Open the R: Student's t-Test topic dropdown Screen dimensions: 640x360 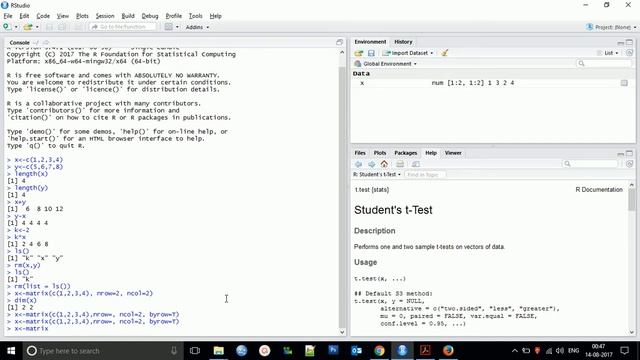point(377,175)
